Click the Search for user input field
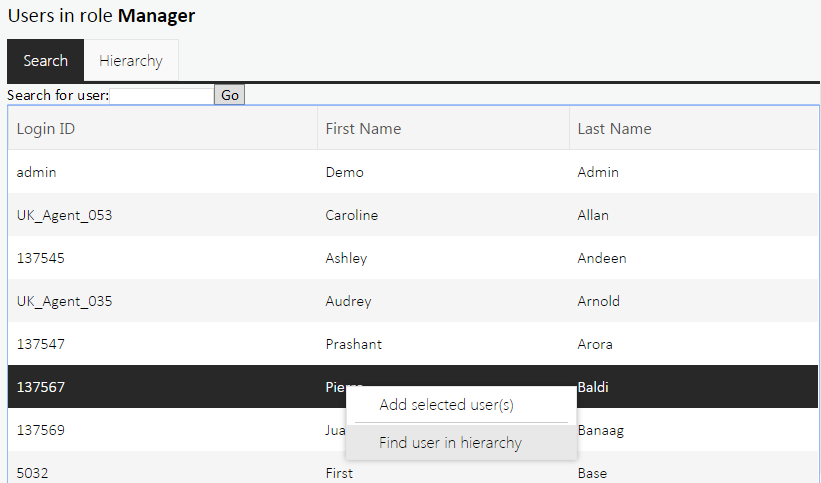 tap(162, 95)
